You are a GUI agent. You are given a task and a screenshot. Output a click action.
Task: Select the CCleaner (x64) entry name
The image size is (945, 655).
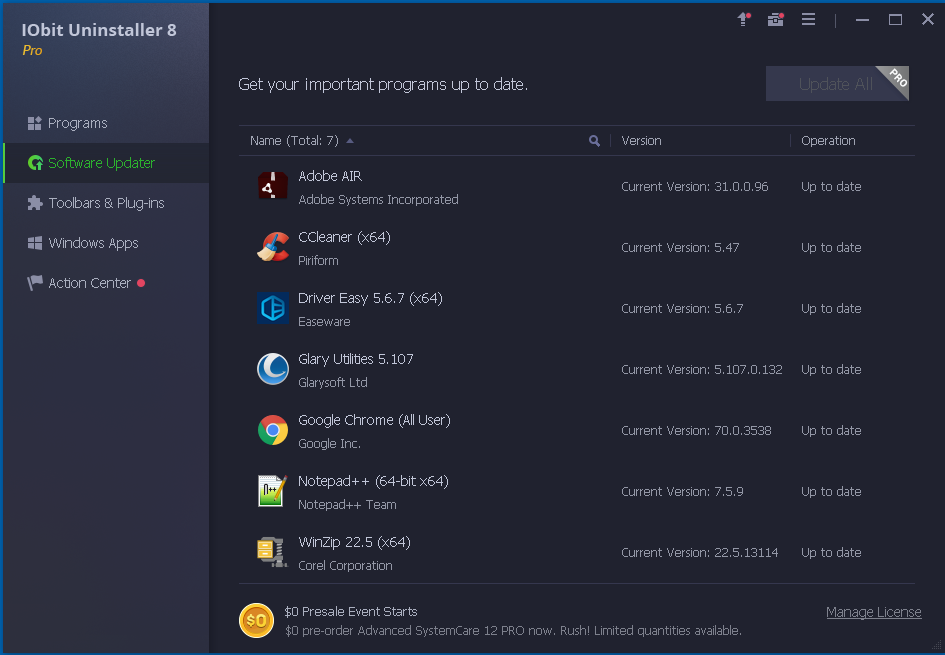point(344,237)
